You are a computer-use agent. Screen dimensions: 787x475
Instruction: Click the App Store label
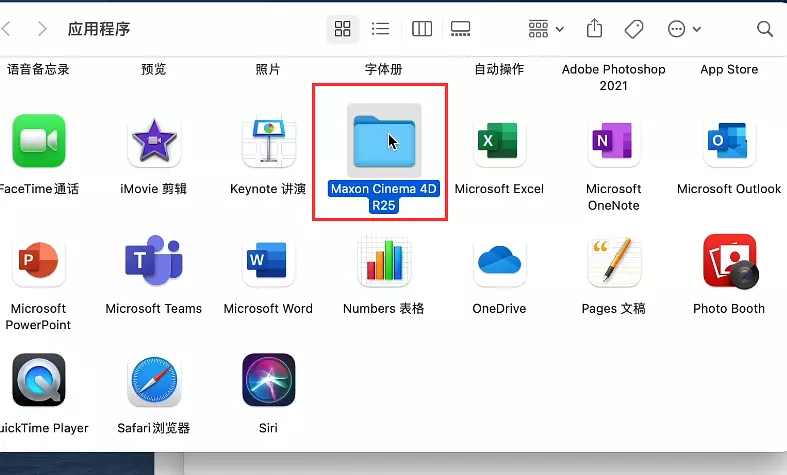729,69
